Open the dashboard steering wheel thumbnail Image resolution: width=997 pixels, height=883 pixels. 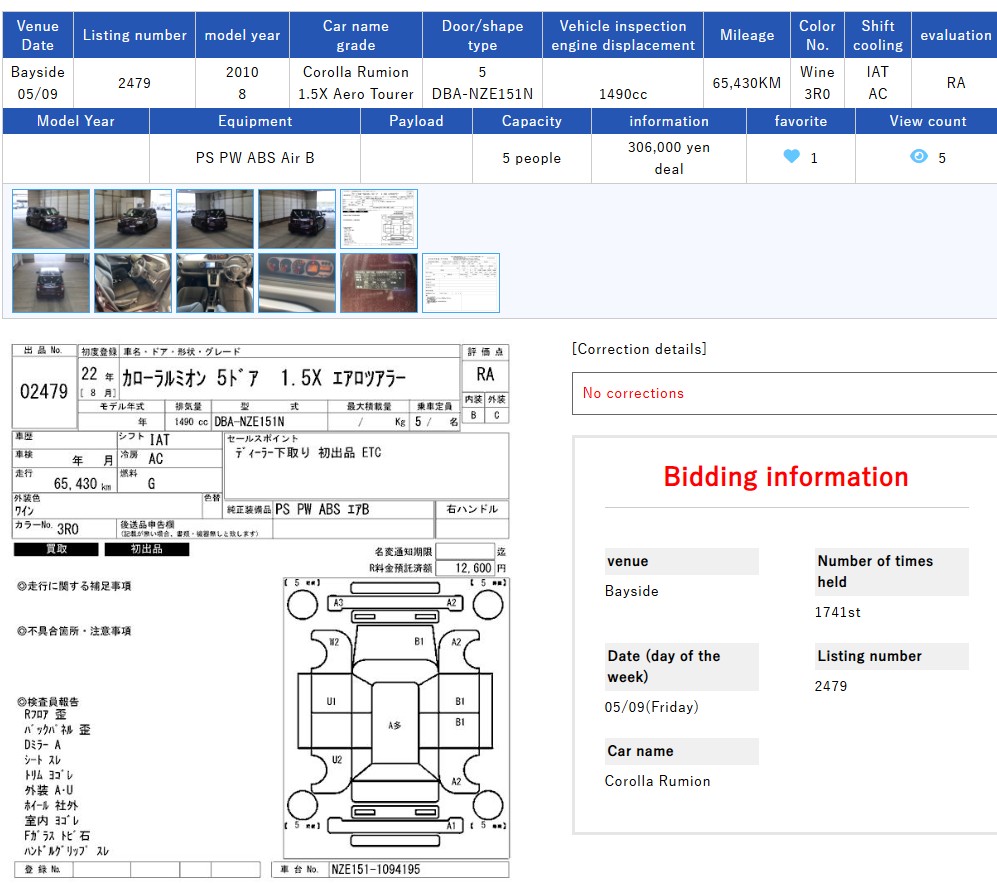click(x=215, y=283)
